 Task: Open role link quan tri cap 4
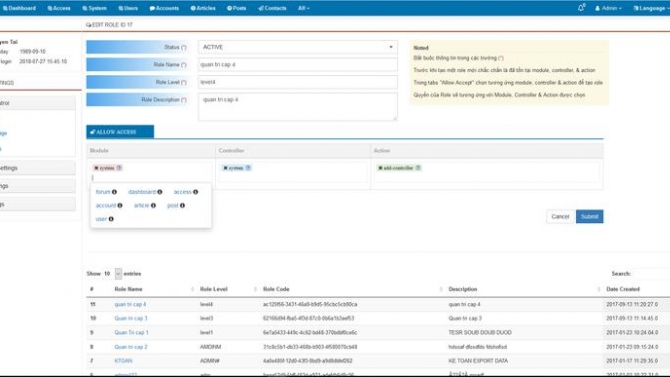(130, 304)
